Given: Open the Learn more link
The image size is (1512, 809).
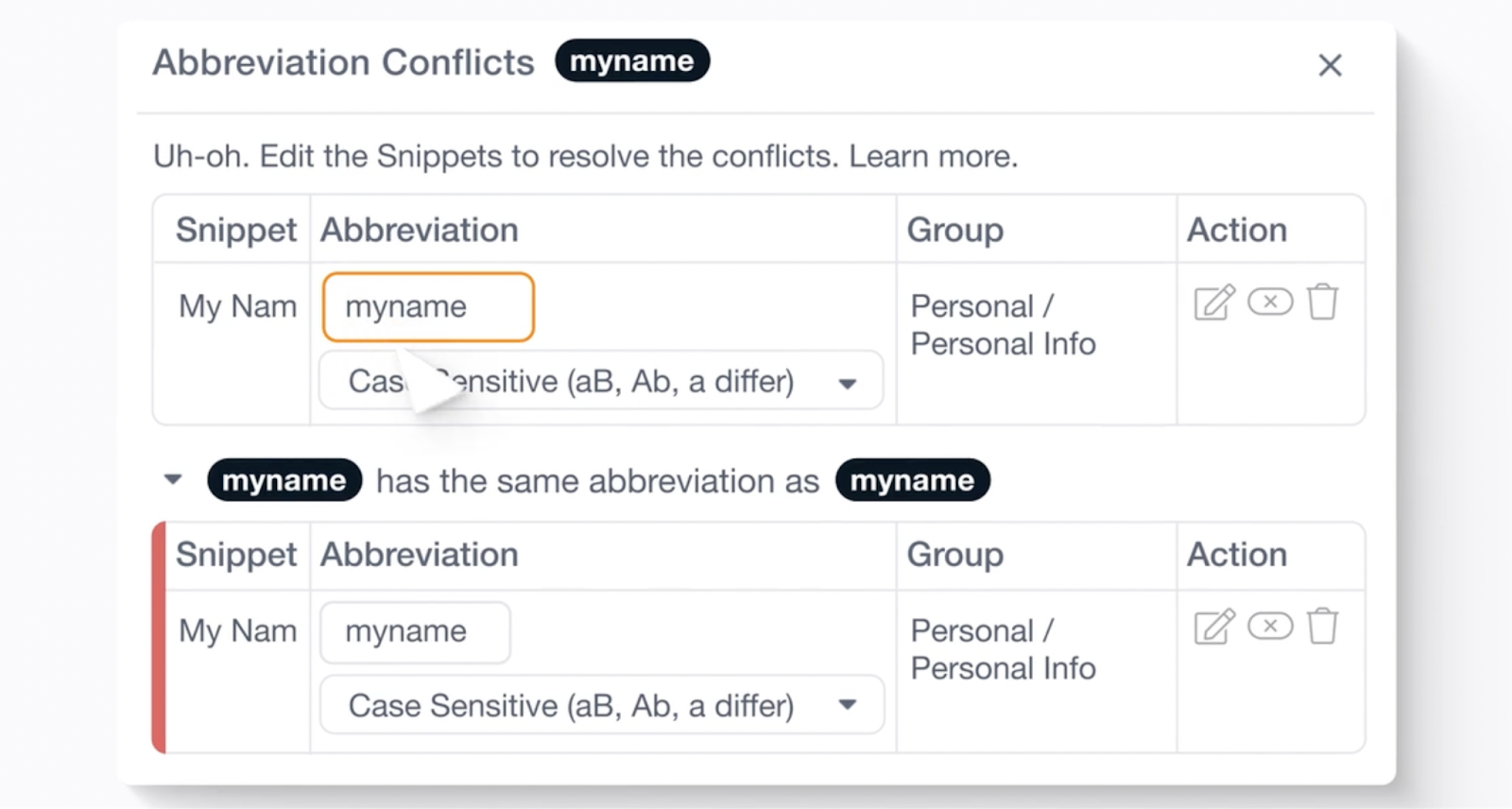Looking at the screenshot, I should click(932, 156).
